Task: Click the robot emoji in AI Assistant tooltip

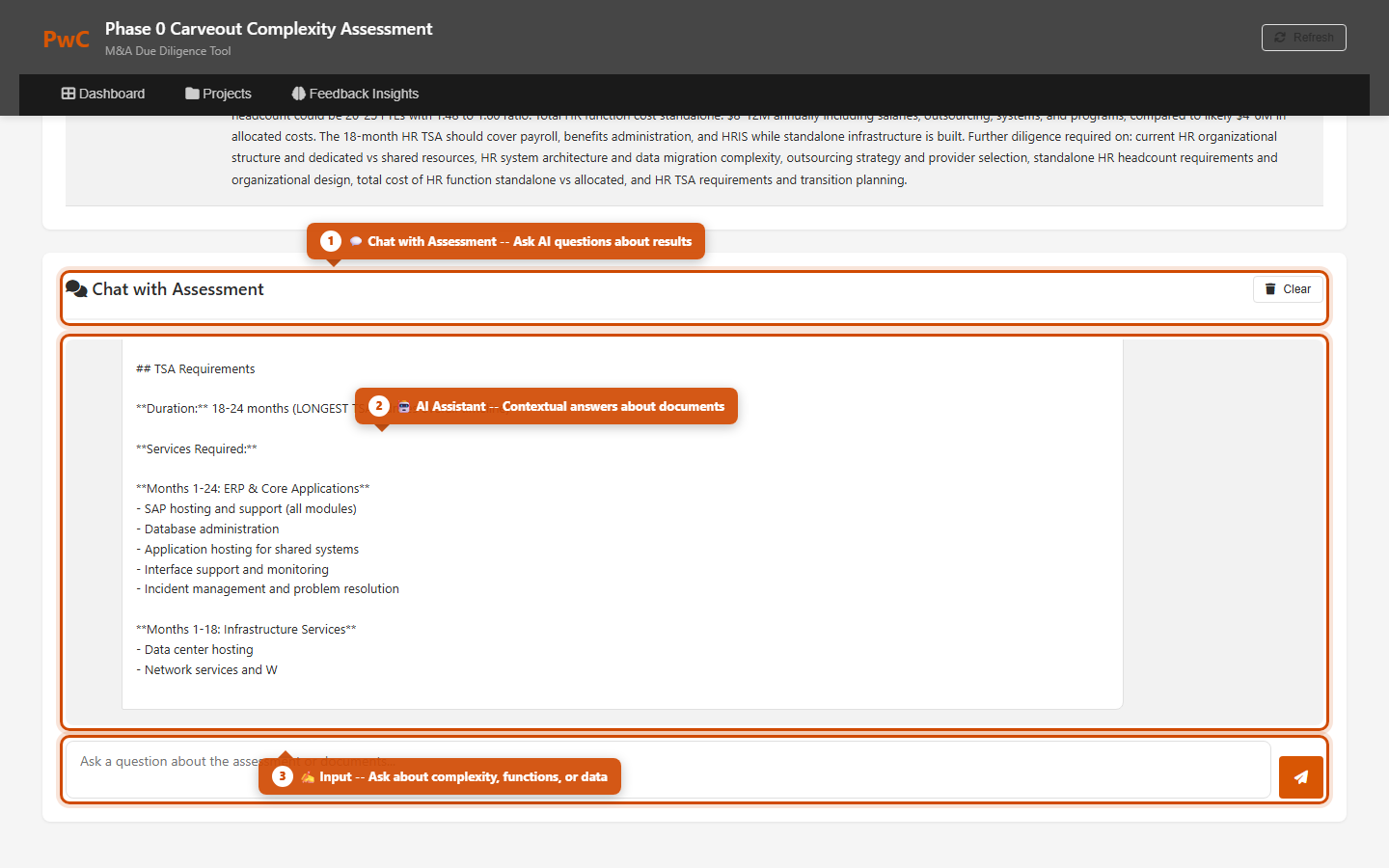Action: [404, 407]
